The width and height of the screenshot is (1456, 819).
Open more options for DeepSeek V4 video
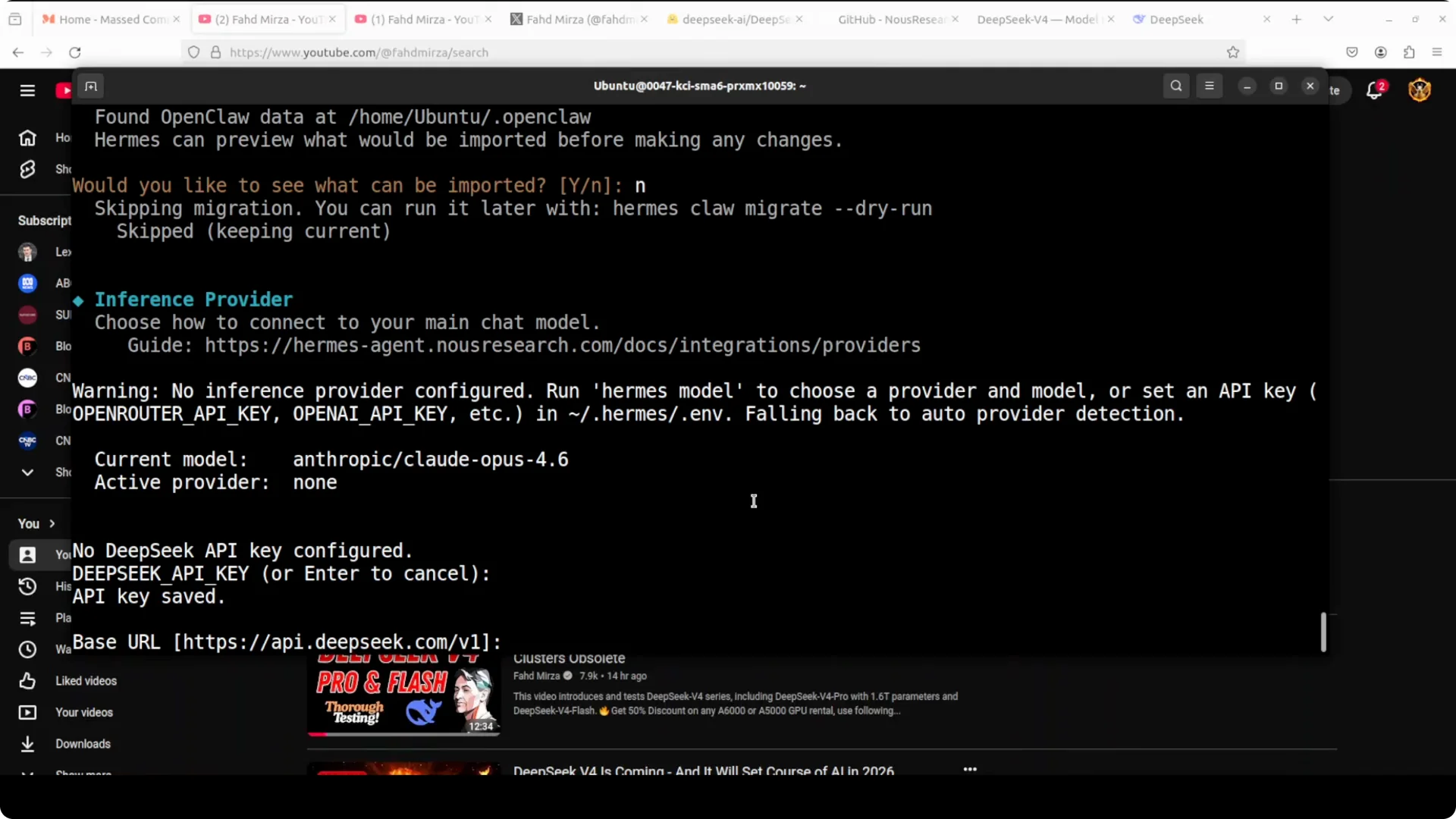pyautogui.click(x=970, y=769)
